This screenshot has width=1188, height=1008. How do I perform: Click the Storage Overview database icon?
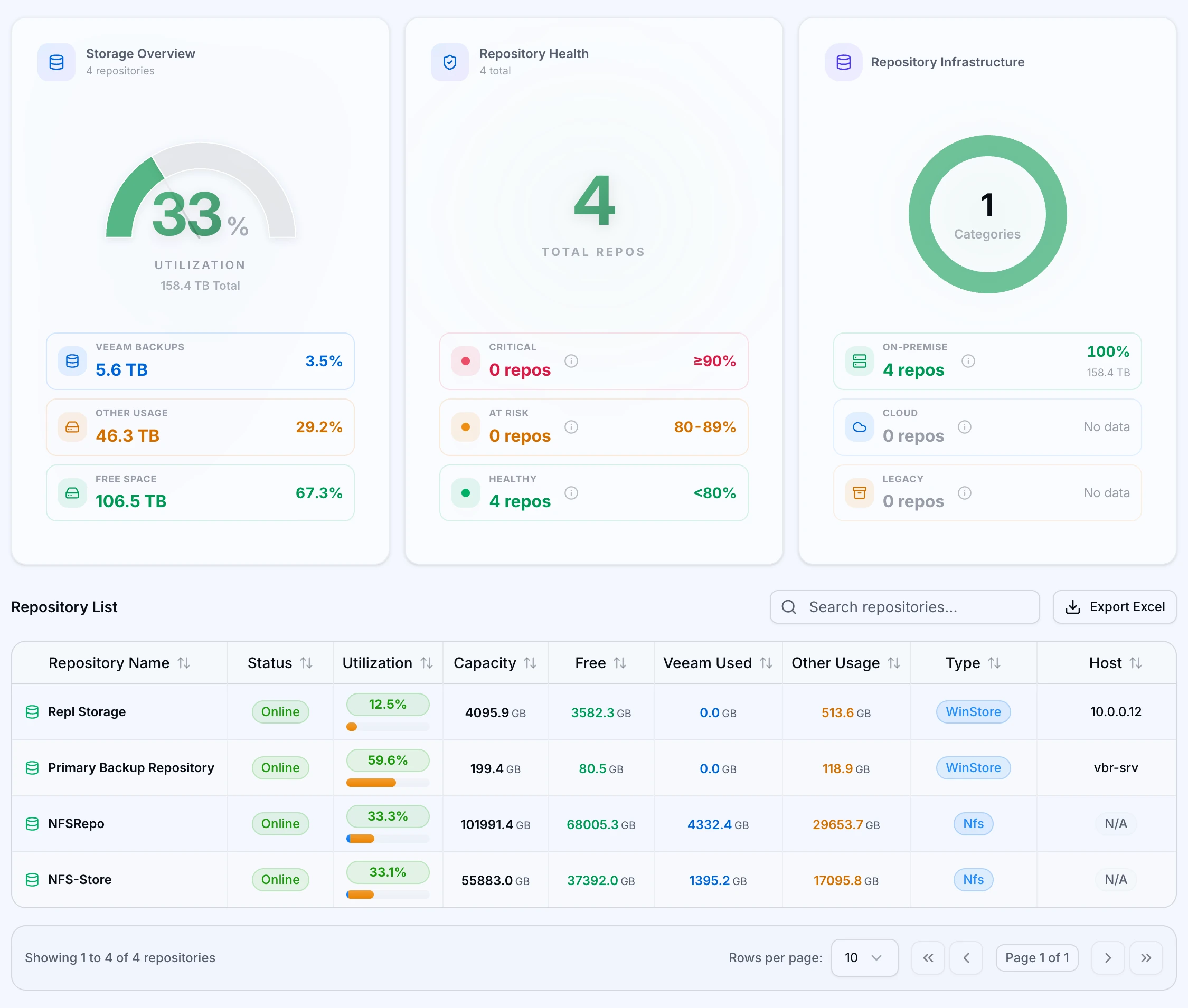[x=56, y=62]
